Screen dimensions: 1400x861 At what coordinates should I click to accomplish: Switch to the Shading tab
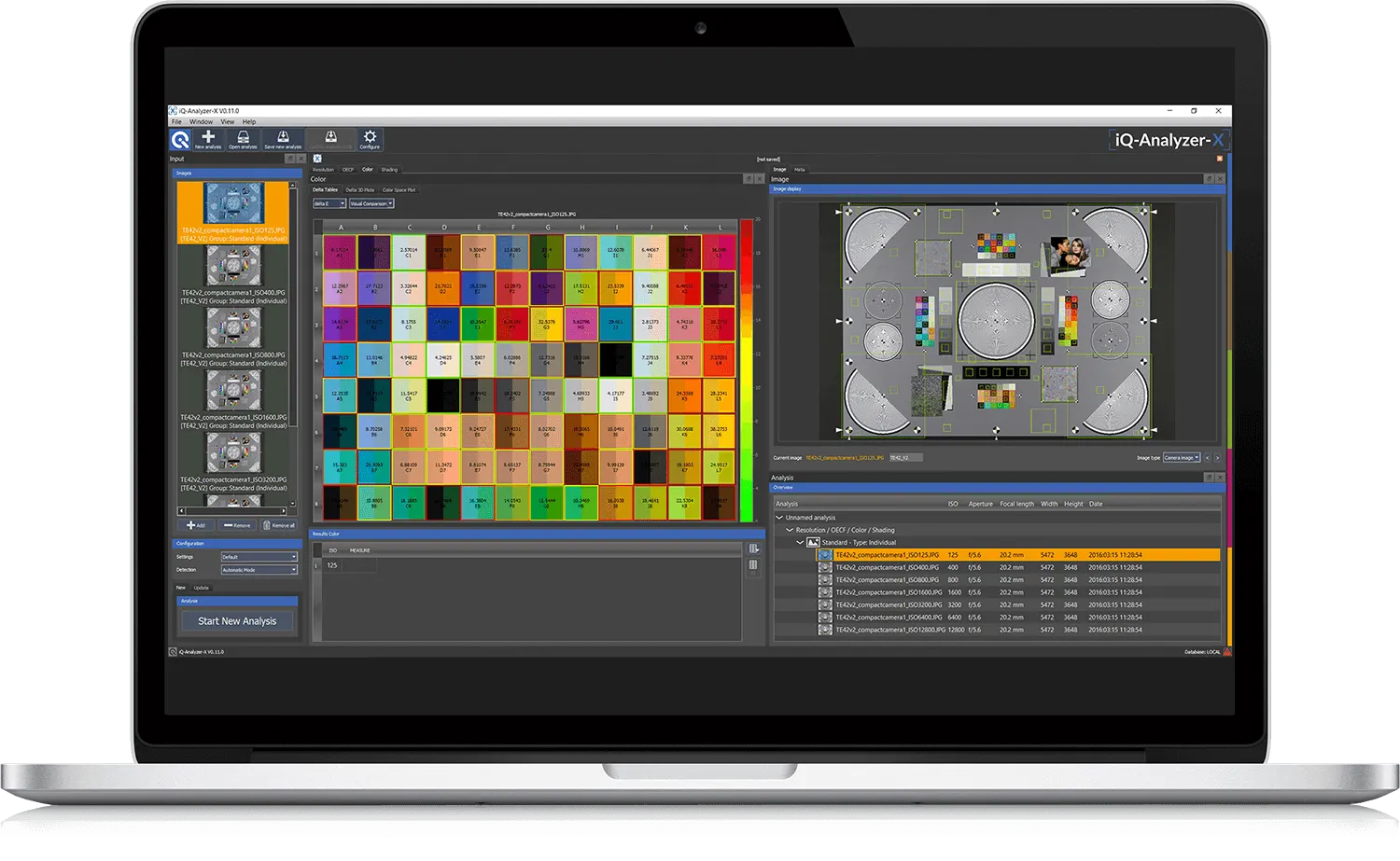click(389, 170)
